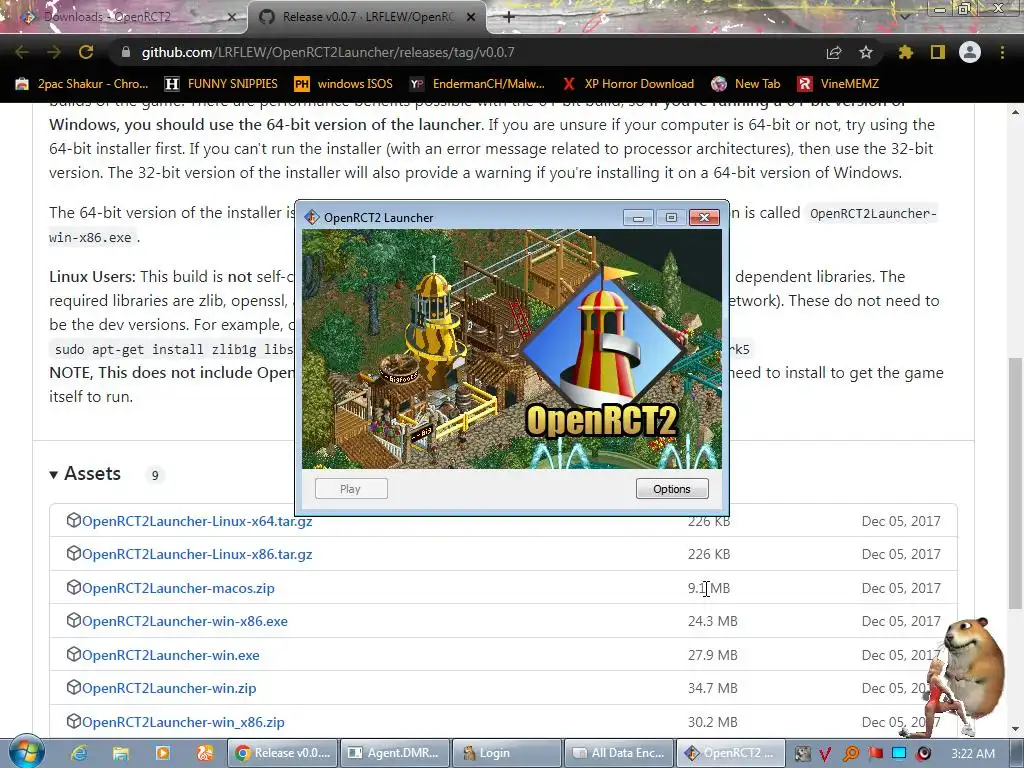1024x768 pixels.
Task: Click the 30.2 MB file size
Action: (712, 722)
